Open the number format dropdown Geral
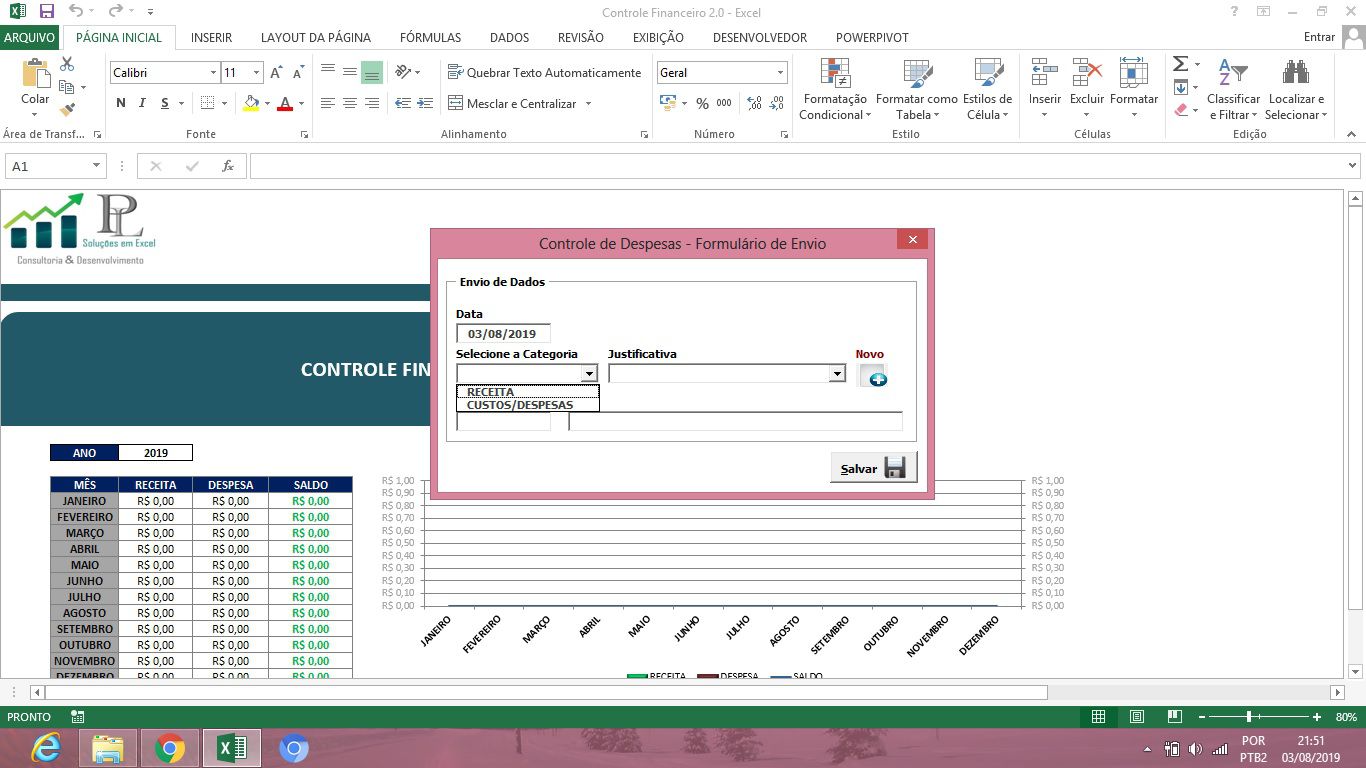The image size is (1366, 768). coord(780,73)
